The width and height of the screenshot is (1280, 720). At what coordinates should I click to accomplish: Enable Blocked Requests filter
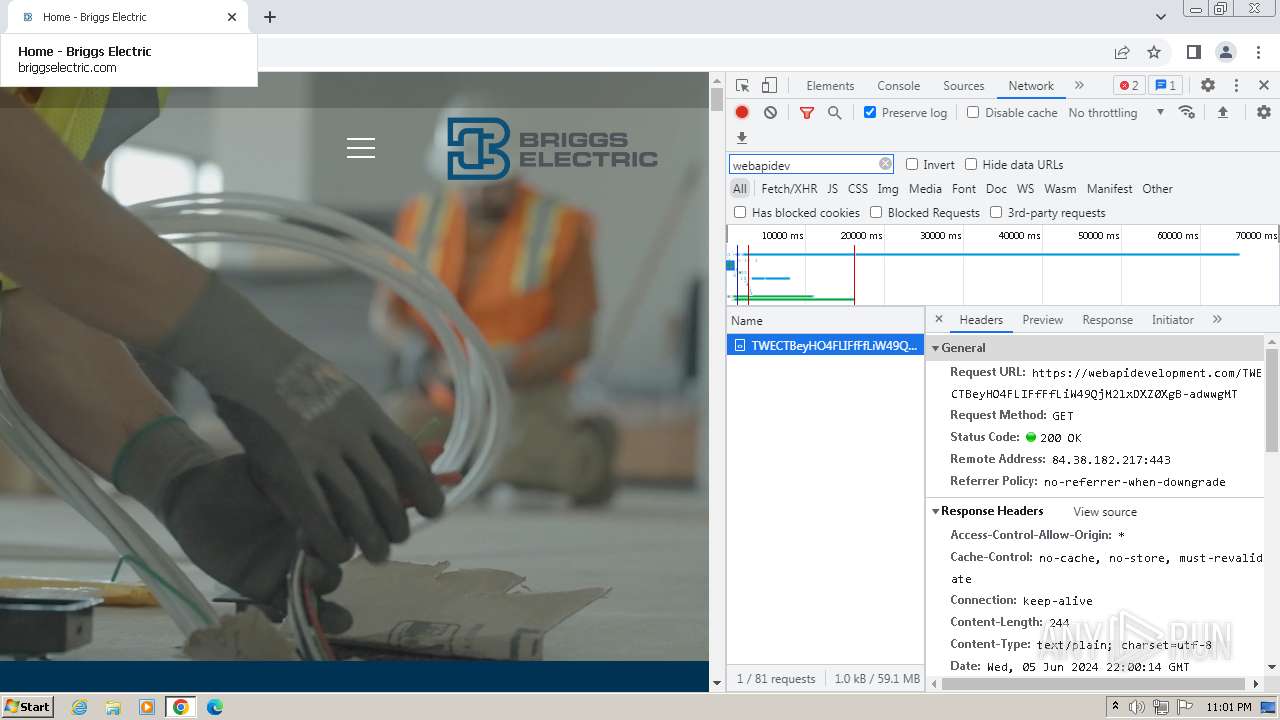click(x=876, y=212)
